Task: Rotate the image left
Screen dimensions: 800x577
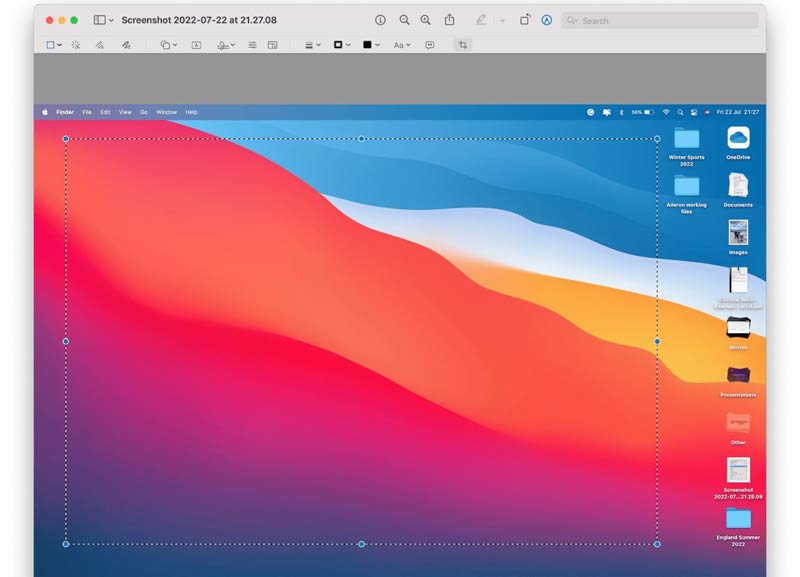Action: 524,20
